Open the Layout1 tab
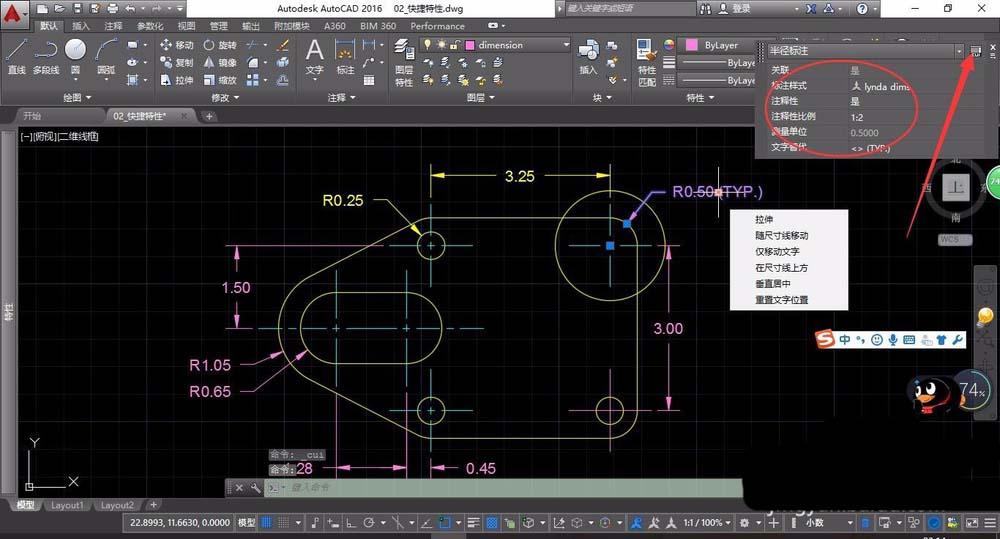 tap(68, 506)
